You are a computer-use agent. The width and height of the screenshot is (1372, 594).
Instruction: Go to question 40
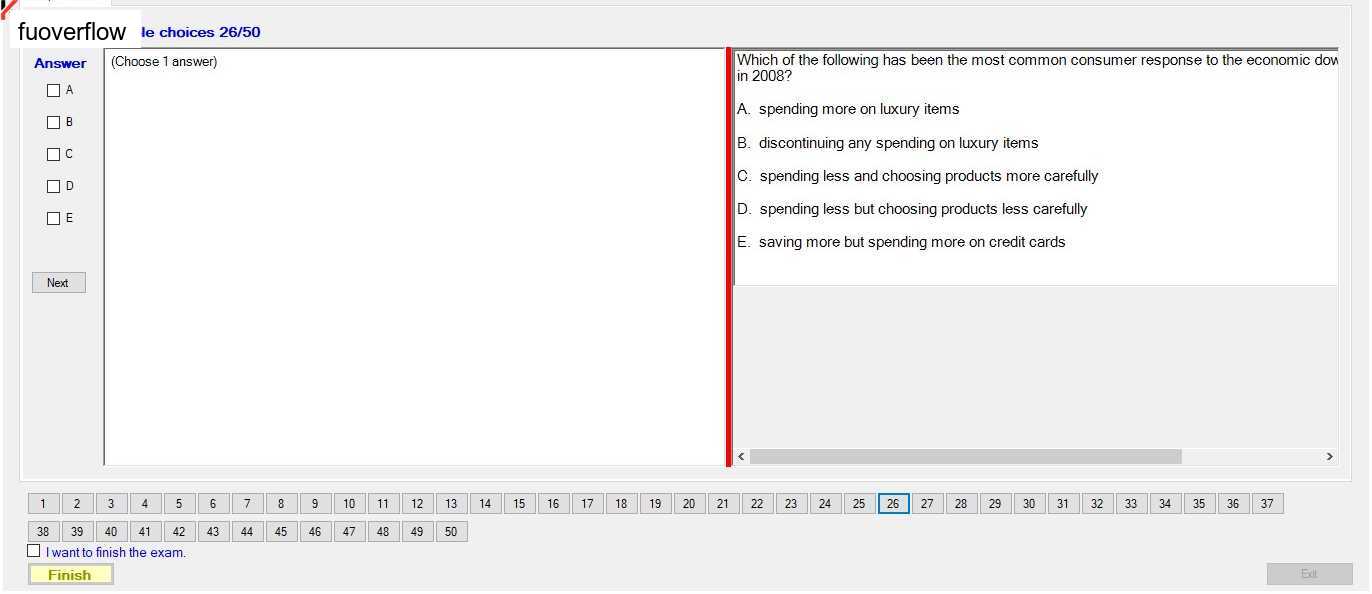pyautogui.click(x=111, y=532)
